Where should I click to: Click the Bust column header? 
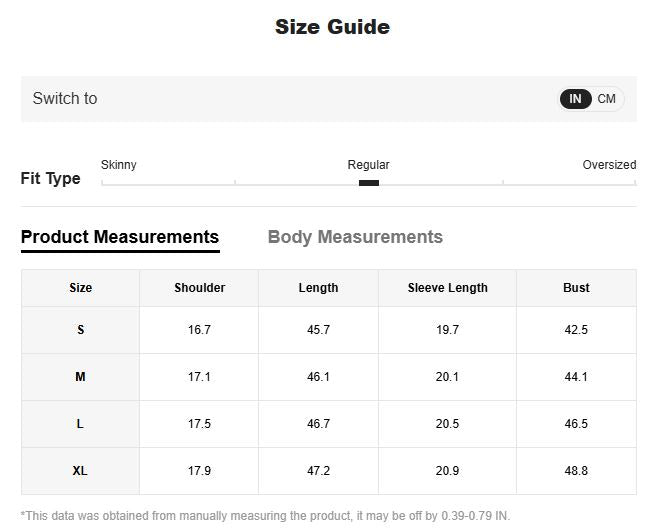point(576,288)
